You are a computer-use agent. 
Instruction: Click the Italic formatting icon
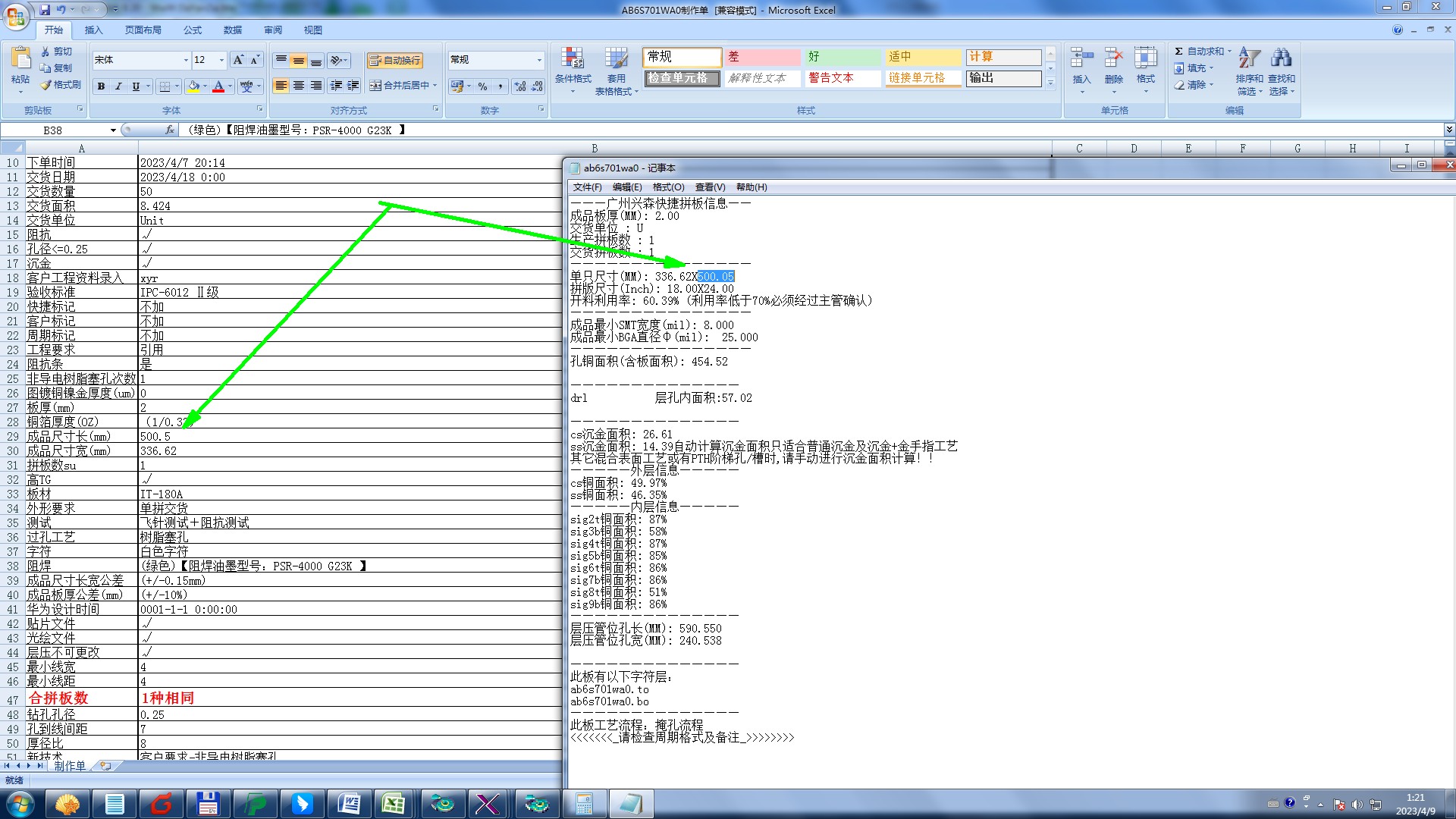[x=118, y=86]
